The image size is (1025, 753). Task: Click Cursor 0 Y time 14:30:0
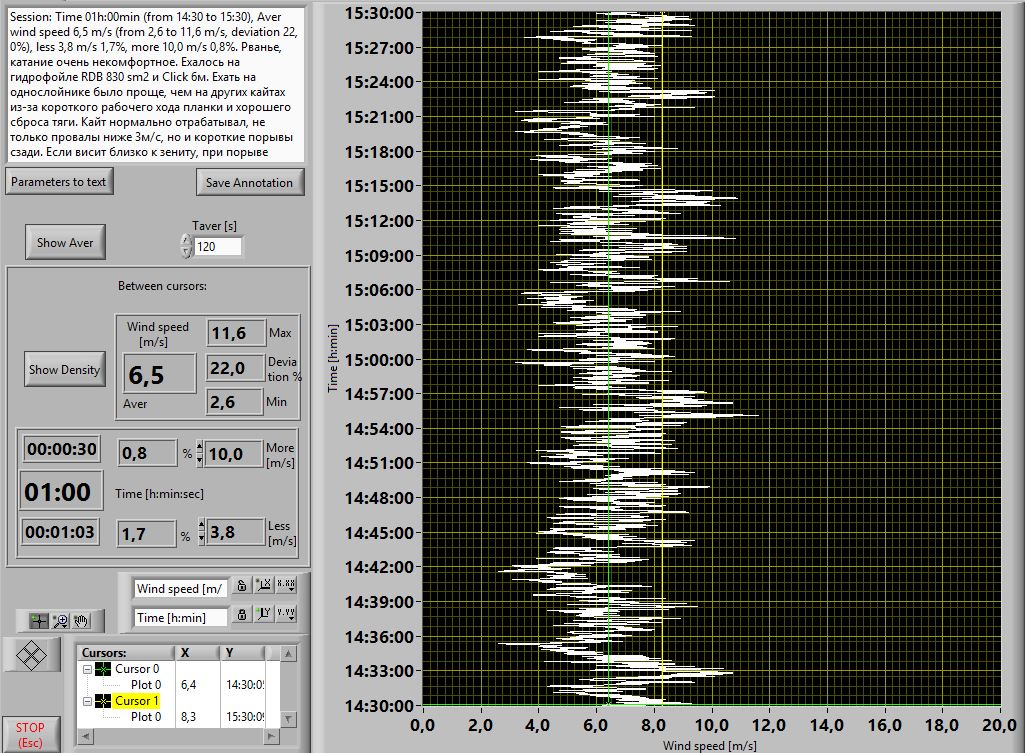(245, 685)
